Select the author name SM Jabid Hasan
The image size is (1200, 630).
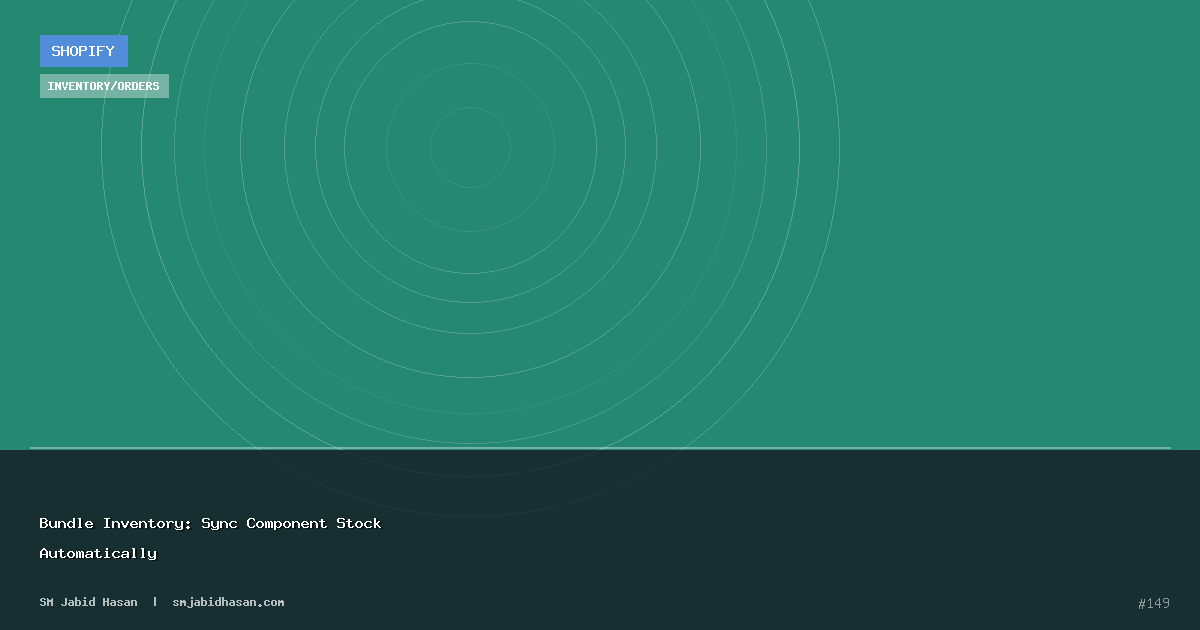point(88,602)
